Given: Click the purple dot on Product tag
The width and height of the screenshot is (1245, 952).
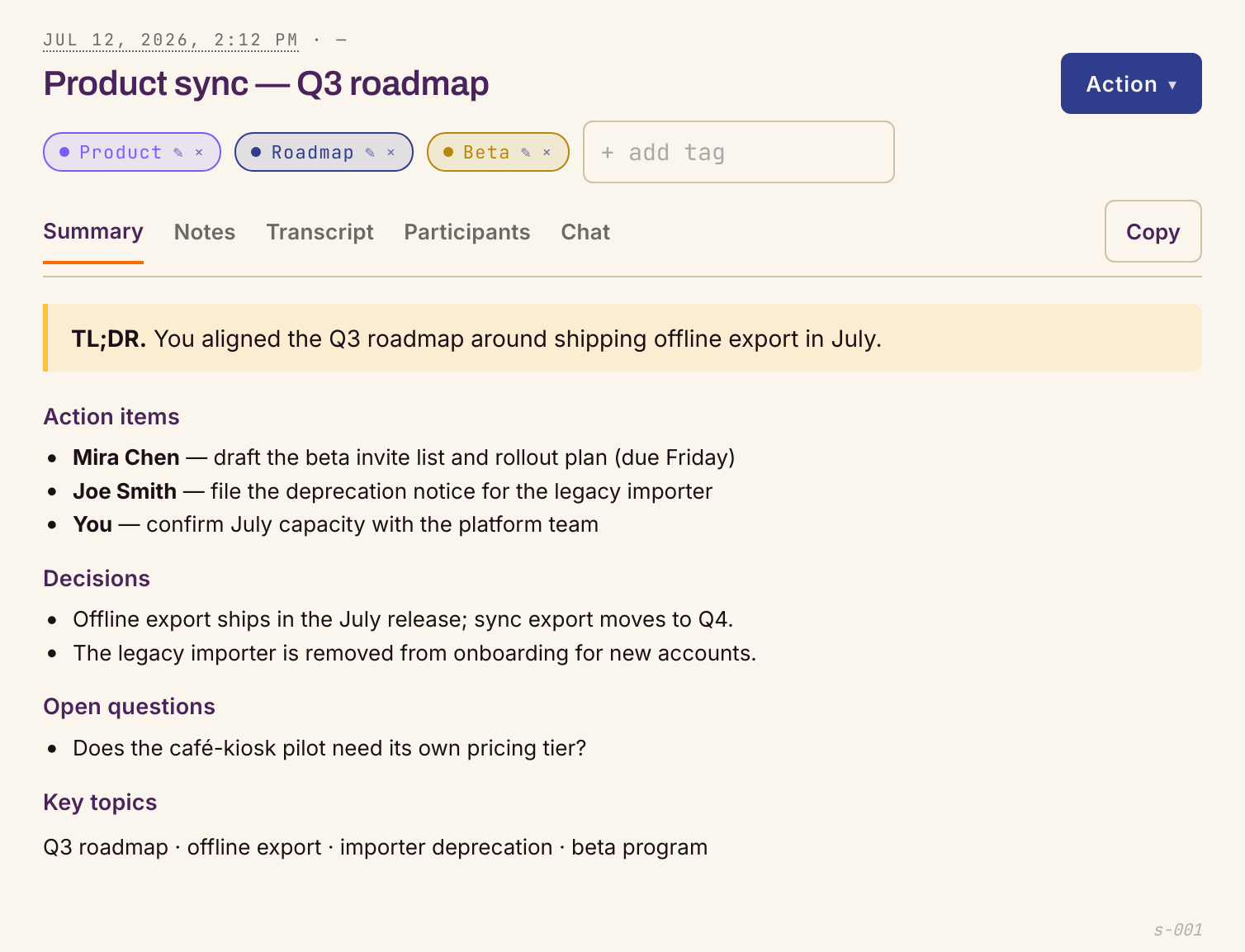Looking at the screenshot, I should point(64,152).
